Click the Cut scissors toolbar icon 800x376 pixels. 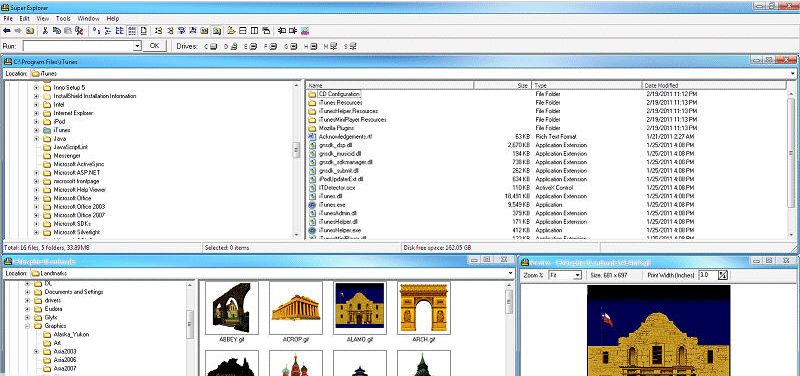[45, 31]
